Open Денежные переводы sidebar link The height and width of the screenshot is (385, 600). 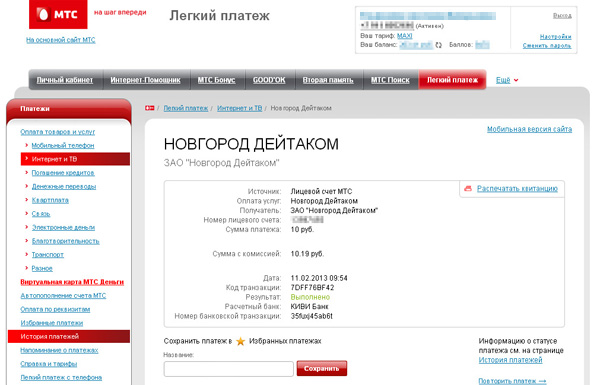(x=64, y=186)
